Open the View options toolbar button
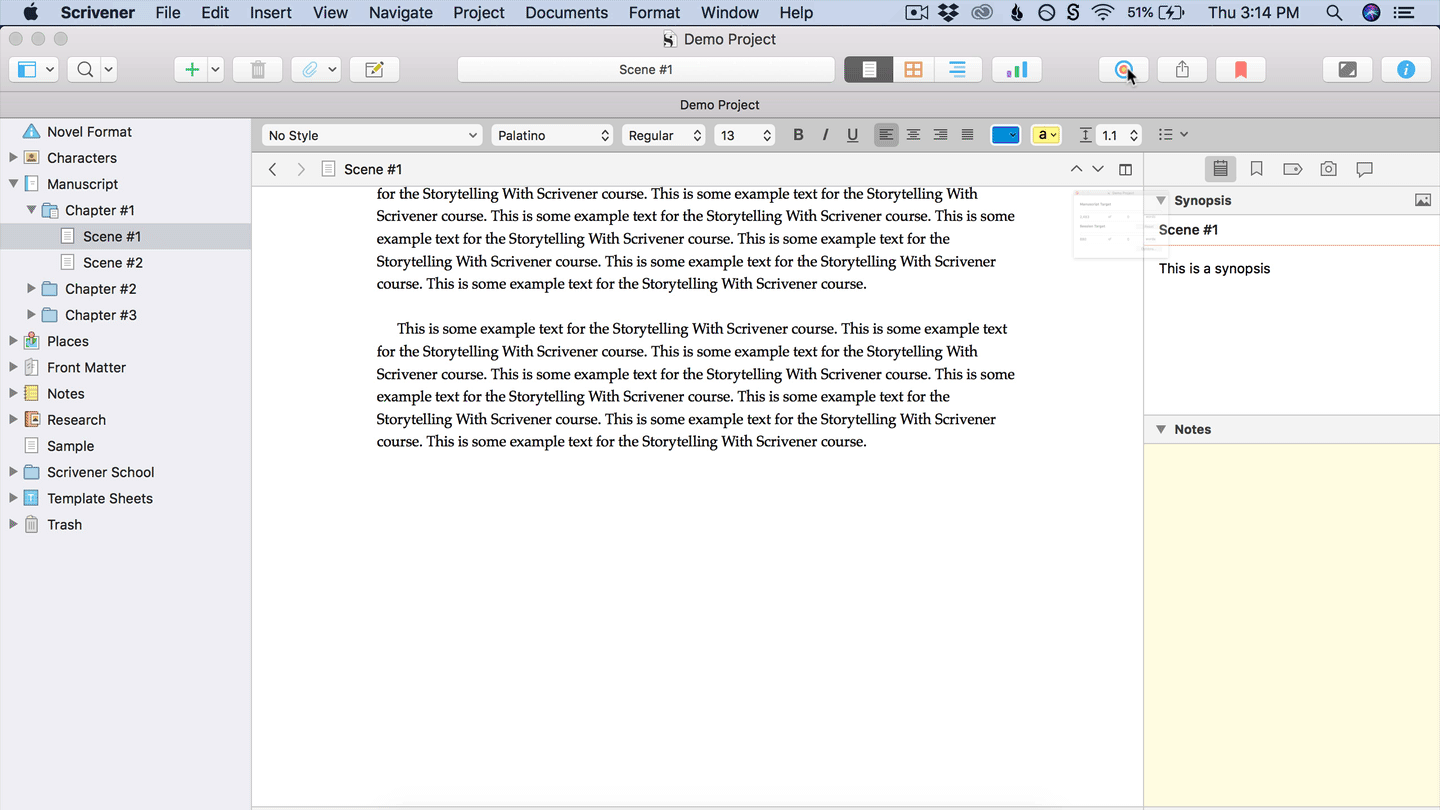Viewport: 1440px width, 810px height. [33, 70]
